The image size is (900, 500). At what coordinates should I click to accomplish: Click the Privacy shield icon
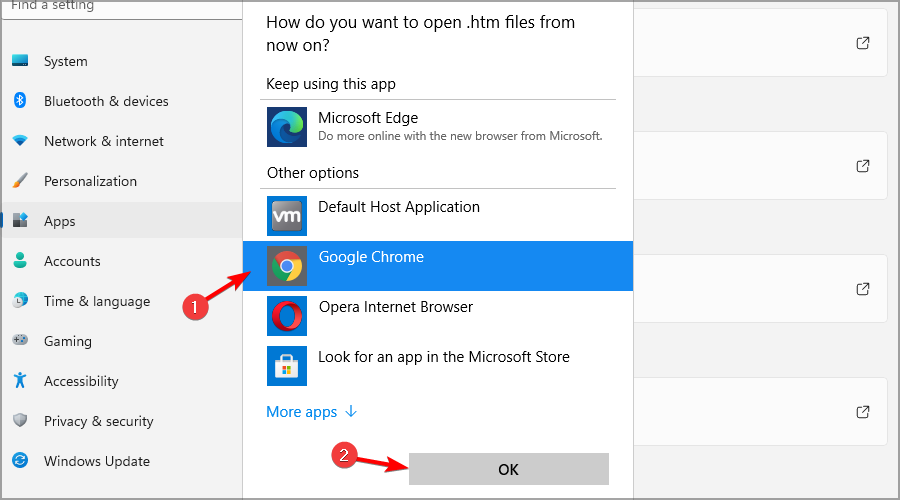click(x=20, y=420)
